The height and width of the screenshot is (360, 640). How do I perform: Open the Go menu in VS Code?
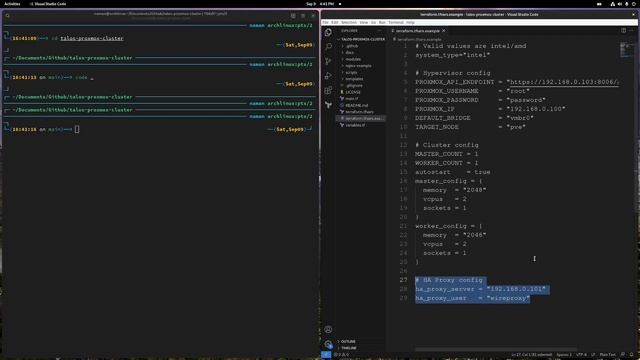click(x=373, y=22)
